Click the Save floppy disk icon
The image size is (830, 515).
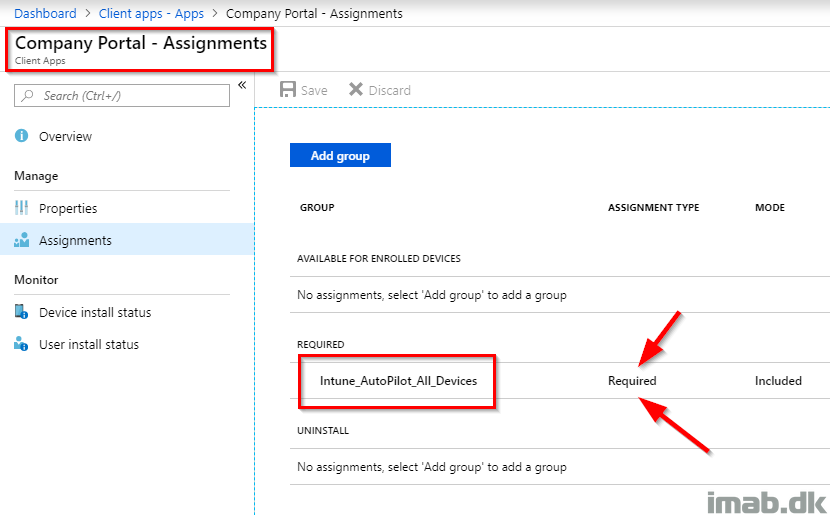pos(287,89)
